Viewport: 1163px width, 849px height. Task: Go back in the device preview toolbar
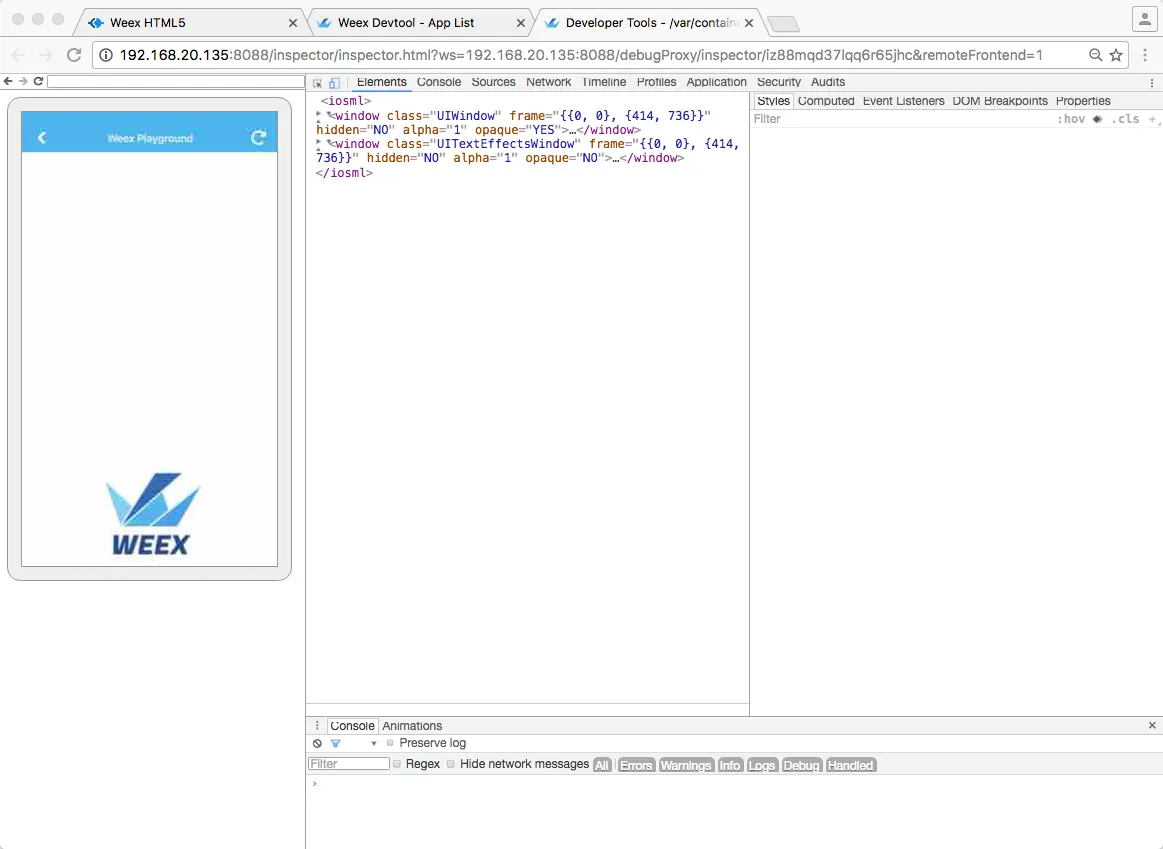tap(8, 81)
